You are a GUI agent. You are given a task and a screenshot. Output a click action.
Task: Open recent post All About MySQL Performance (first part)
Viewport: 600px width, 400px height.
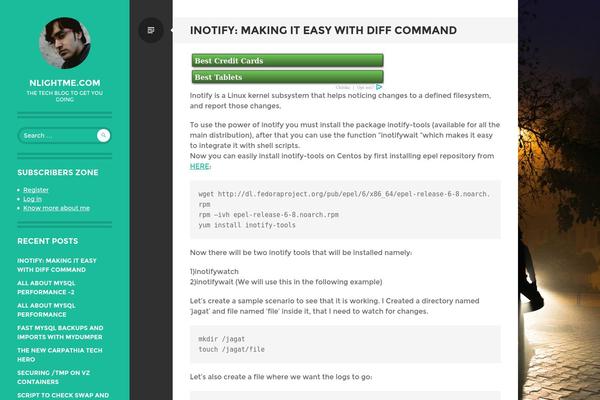(46, 310)
